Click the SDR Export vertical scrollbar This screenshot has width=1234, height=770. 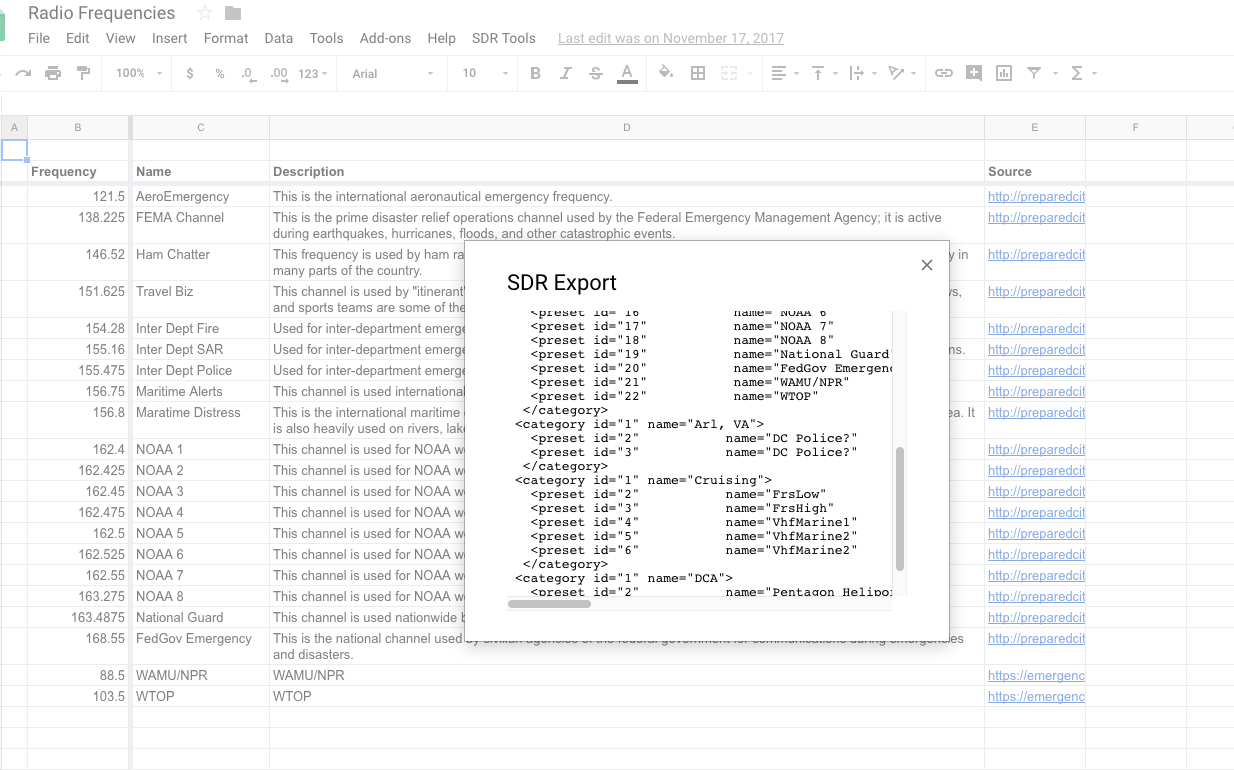point(900,509)
